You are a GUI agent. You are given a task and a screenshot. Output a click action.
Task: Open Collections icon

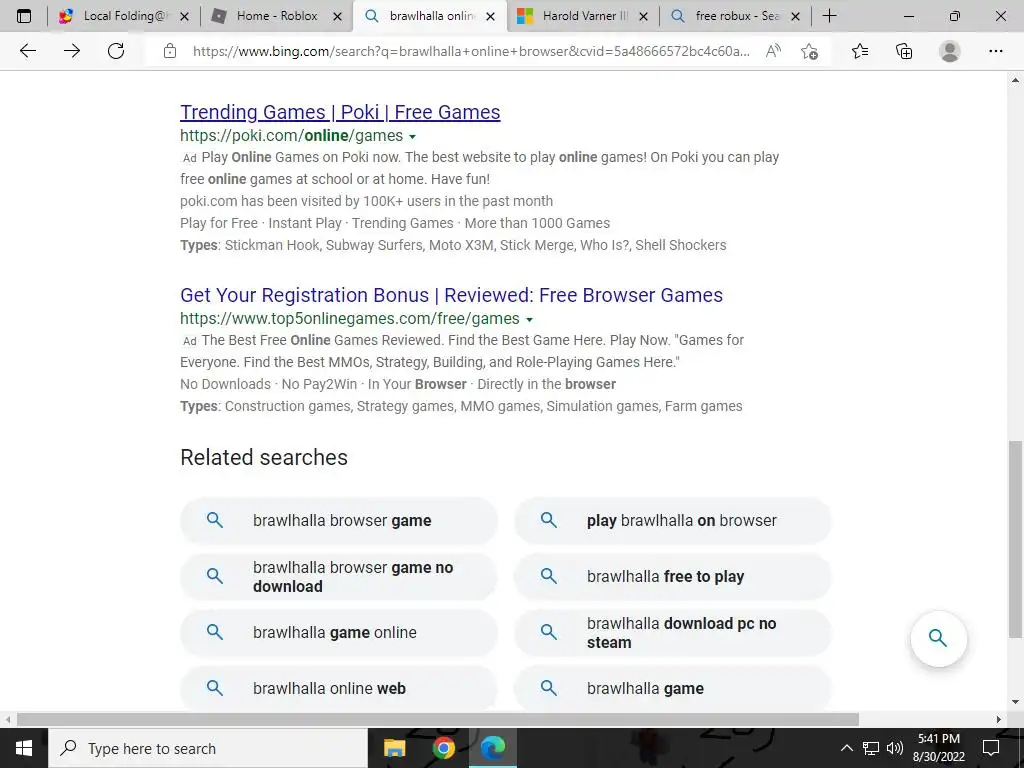pyautogui.click(x=904, y=51)
